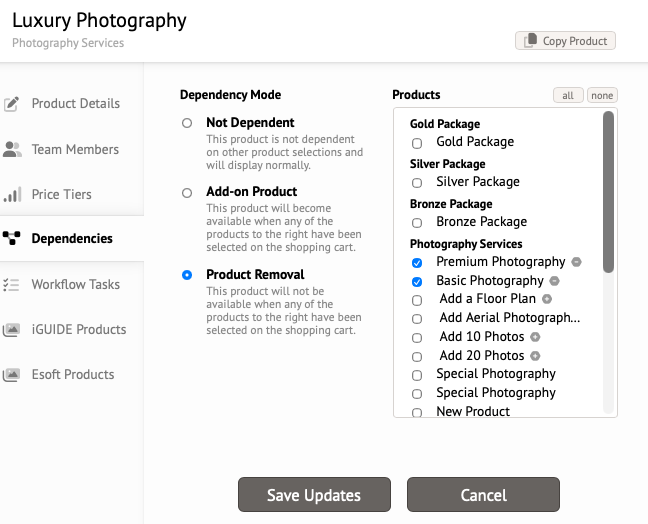Tick the Add a Floor Plan checkbox
648x524 pixels.
pos(417,300)
